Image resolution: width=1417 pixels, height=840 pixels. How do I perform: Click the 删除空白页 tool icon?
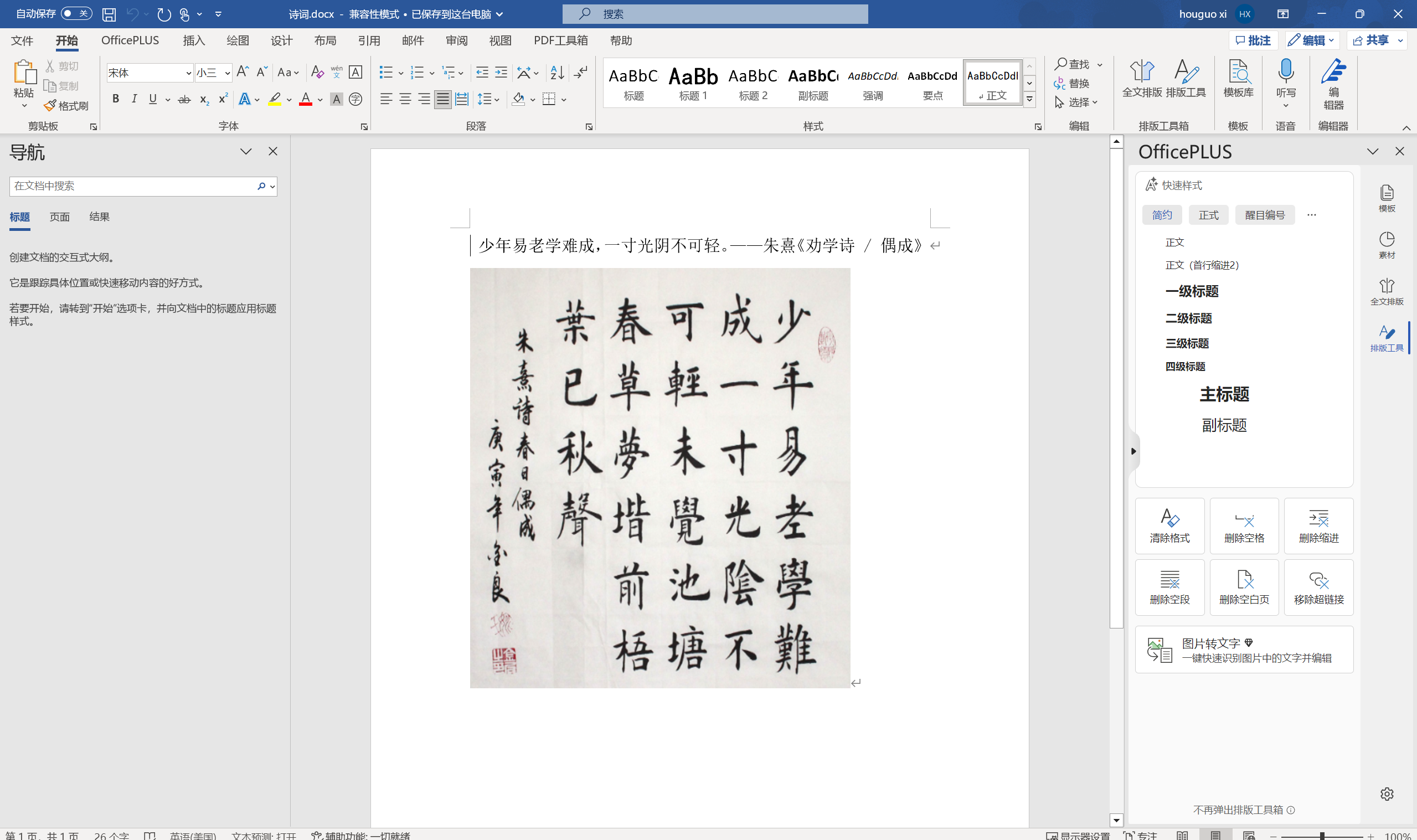coord(1244,588)
